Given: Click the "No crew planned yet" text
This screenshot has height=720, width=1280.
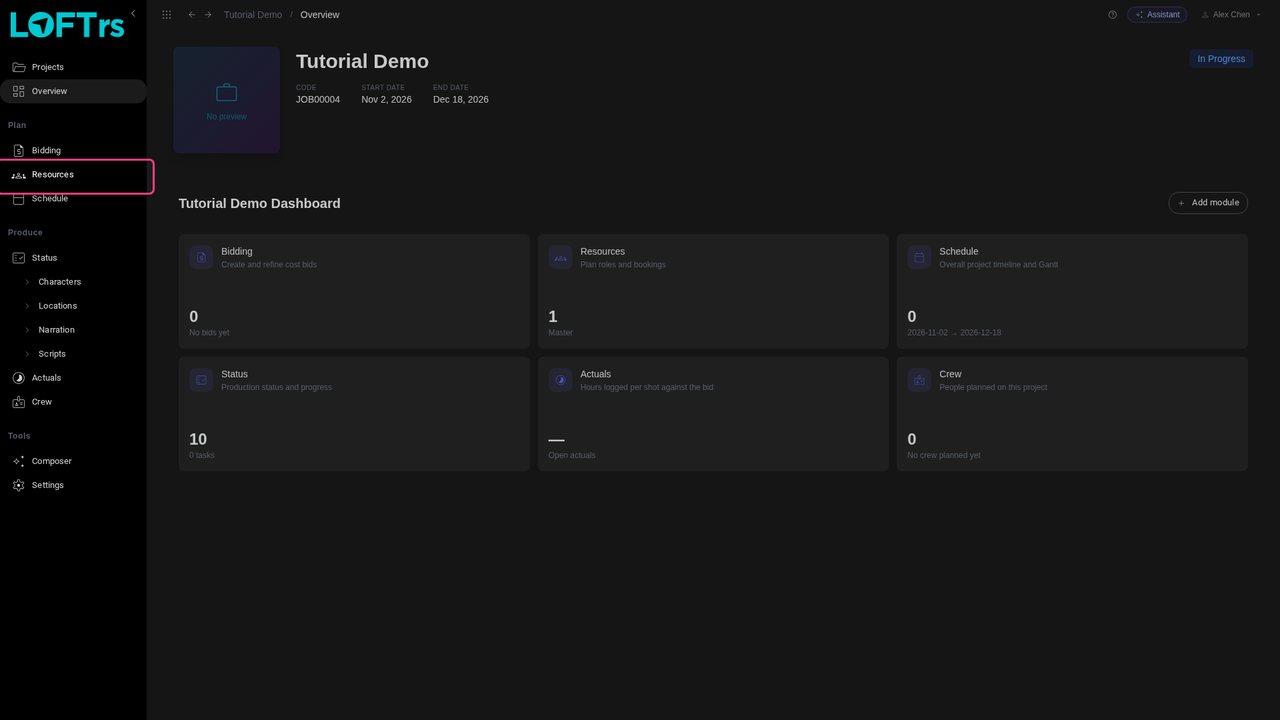Looking at the screenshot, I should 944,456.
